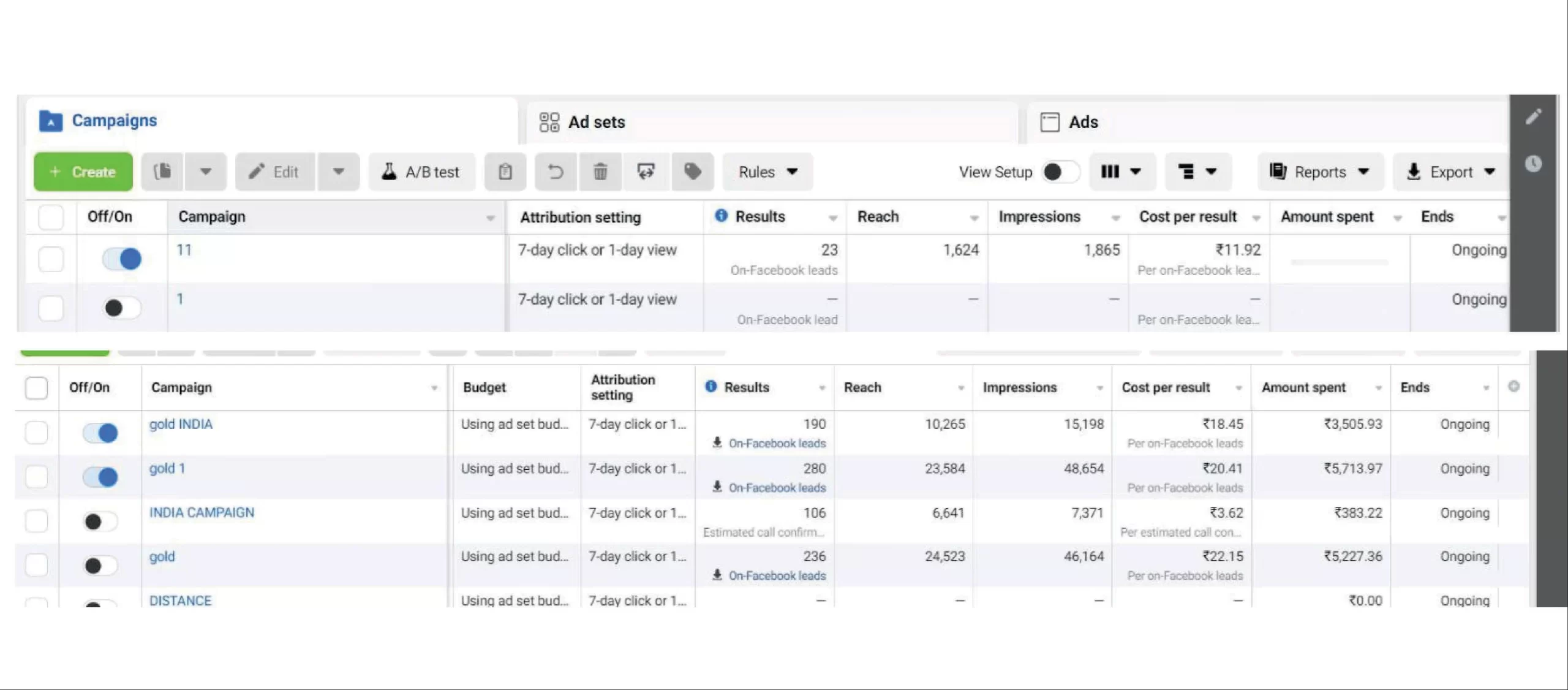Switch to the Ad sets tab
The image size is (1568, 690).
click(x=596, y=122)
